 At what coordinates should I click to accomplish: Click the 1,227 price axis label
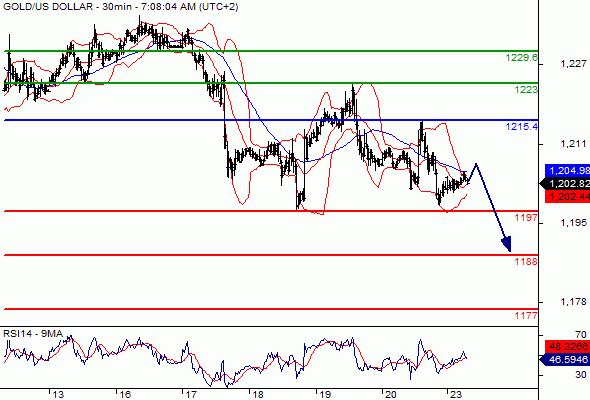point(573,64)
